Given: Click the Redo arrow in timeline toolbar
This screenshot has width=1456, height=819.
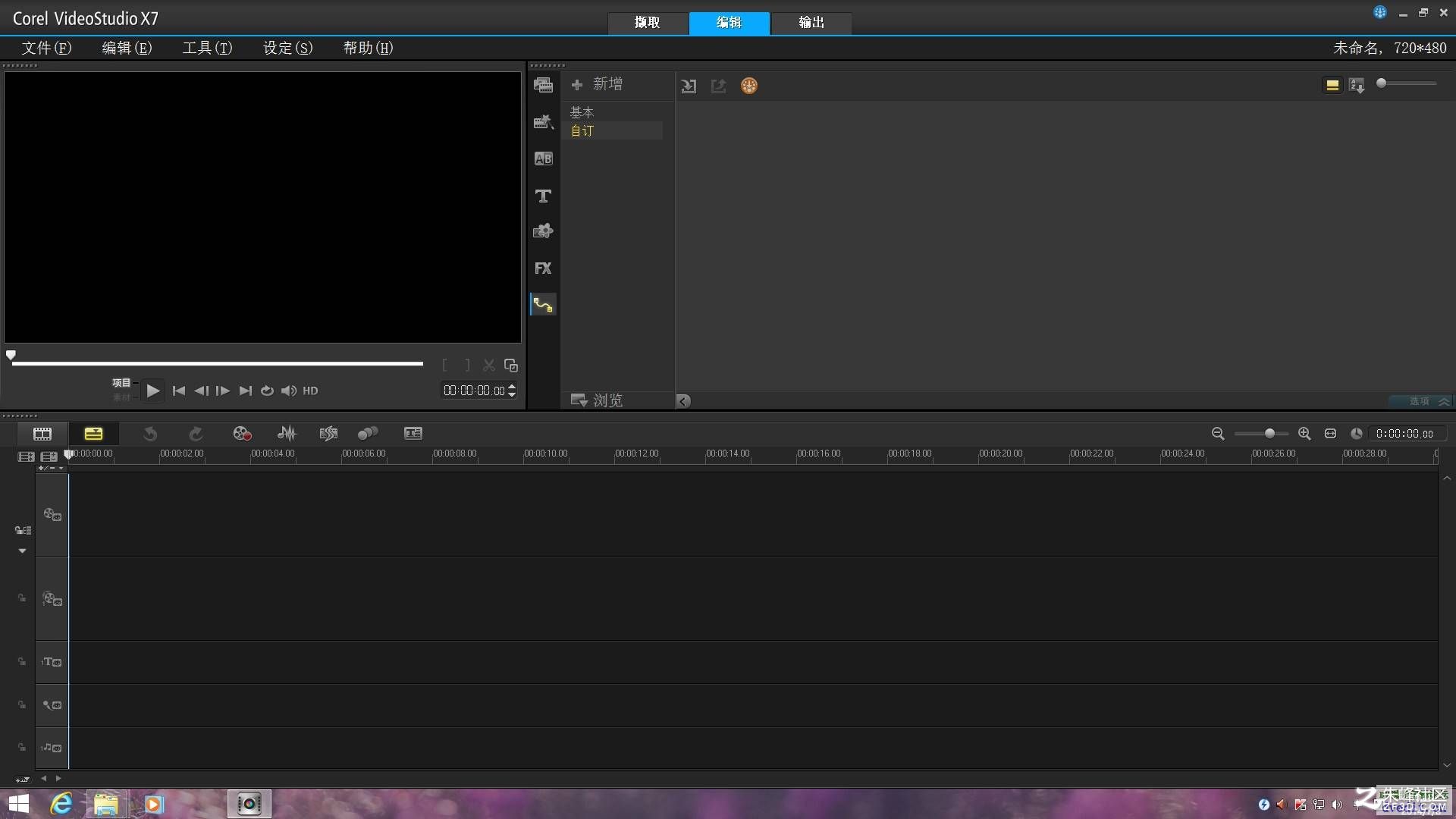Looking at the screenshot, I should (x=196, y=433).
